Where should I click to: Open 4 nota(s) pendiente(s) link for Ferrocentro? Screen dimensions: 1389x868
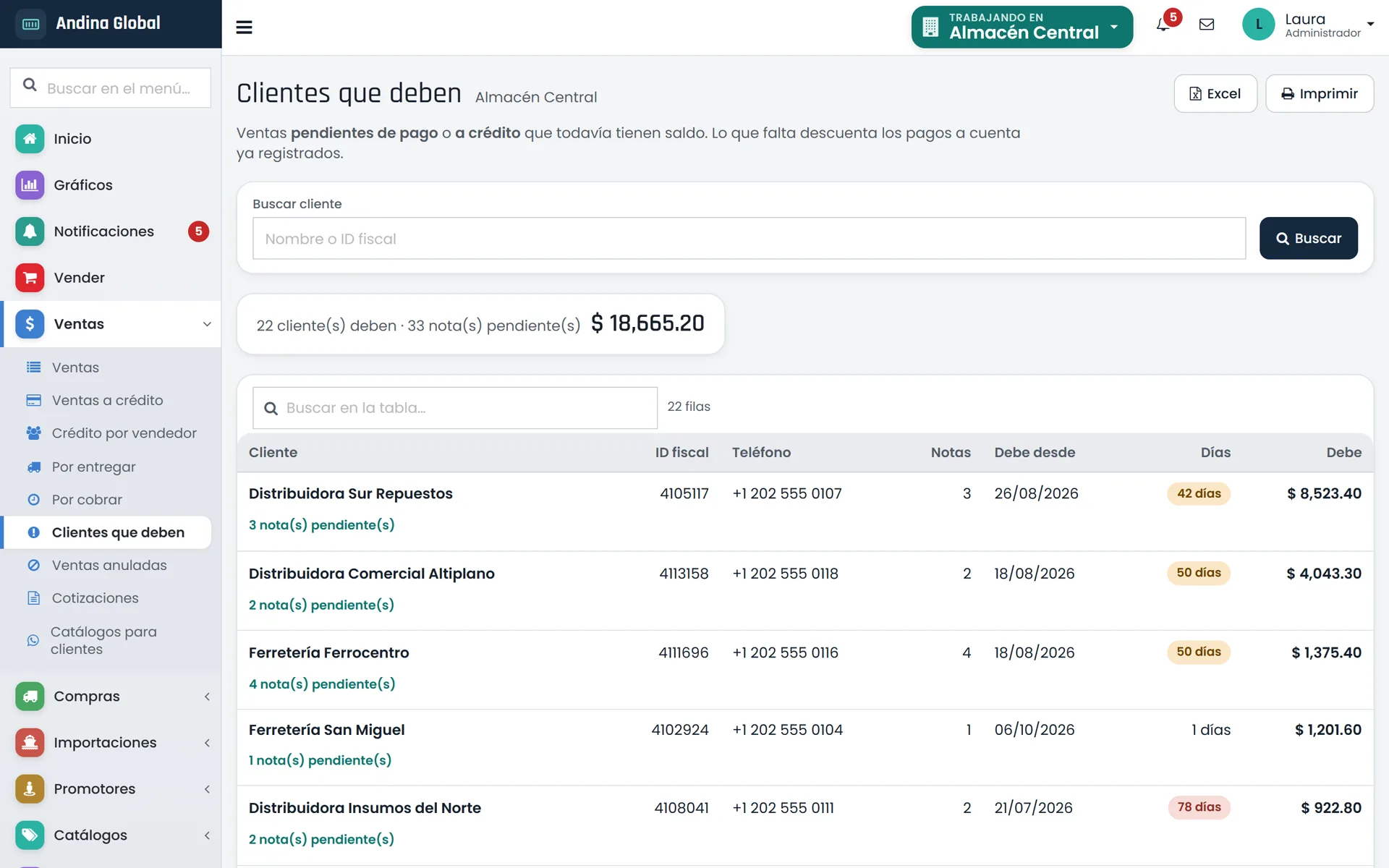322,684
